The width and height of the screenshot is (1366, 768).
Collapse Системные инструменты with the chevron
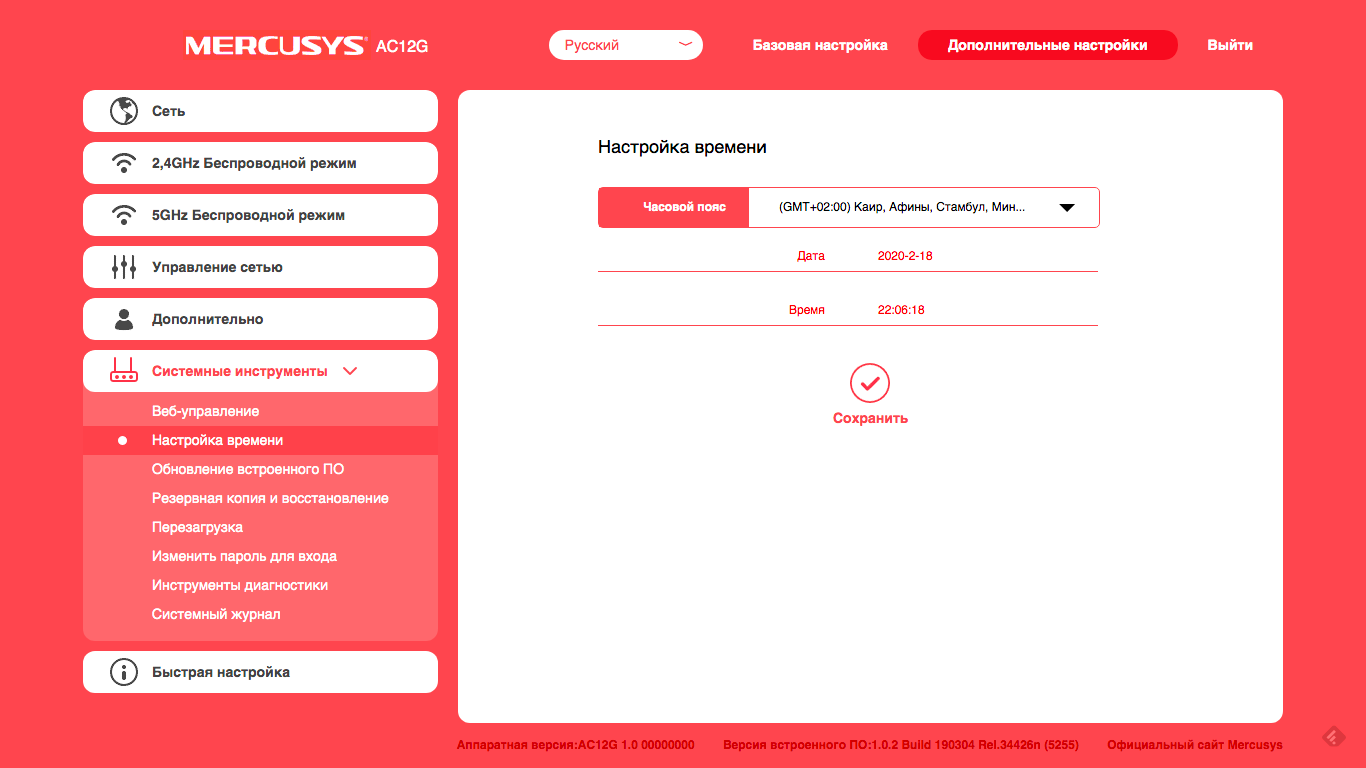(350, 371)
